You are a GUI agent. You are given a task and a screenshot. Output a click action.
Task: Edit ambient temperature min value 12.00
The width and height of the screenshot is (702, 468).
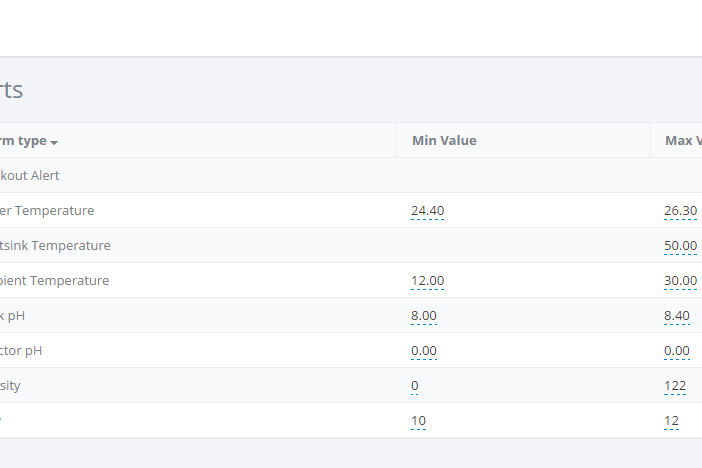click(x=428, y=280)
